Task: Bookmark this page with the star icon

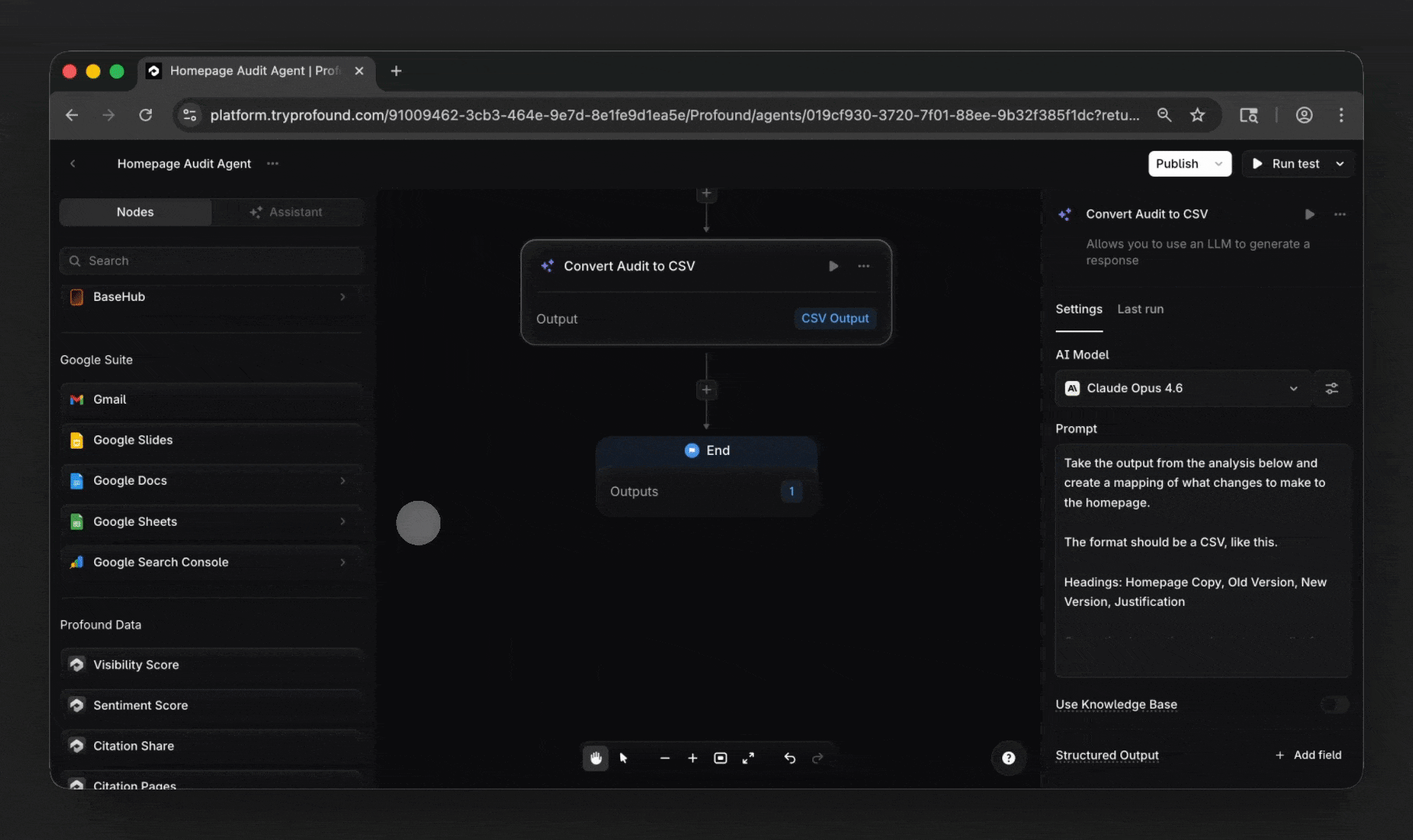Action: [1197, 115]
